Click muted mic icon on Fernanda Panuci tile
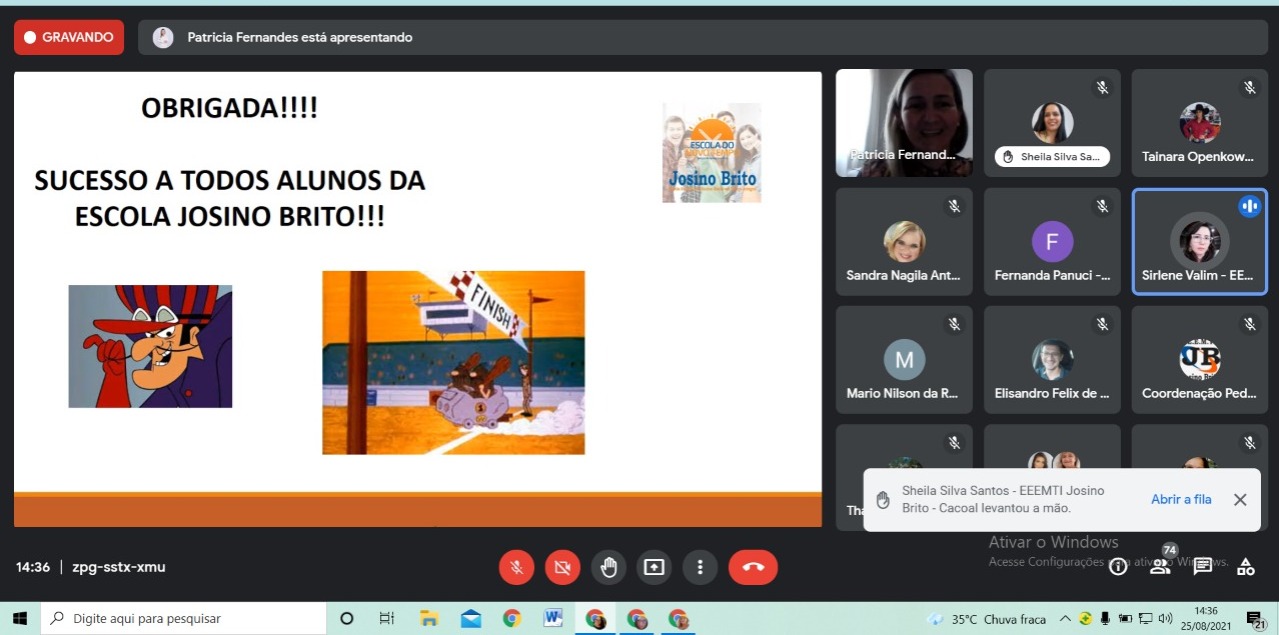This screenshot has height=635, width=1279. click(1102, 206)
